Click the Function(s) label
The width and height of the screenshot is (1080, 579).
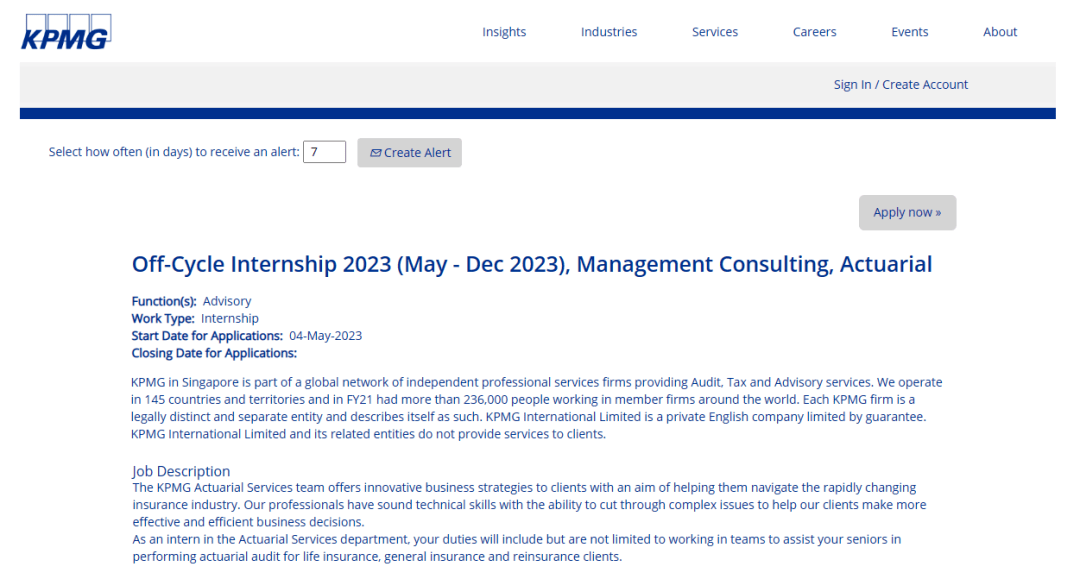(164, 301)
